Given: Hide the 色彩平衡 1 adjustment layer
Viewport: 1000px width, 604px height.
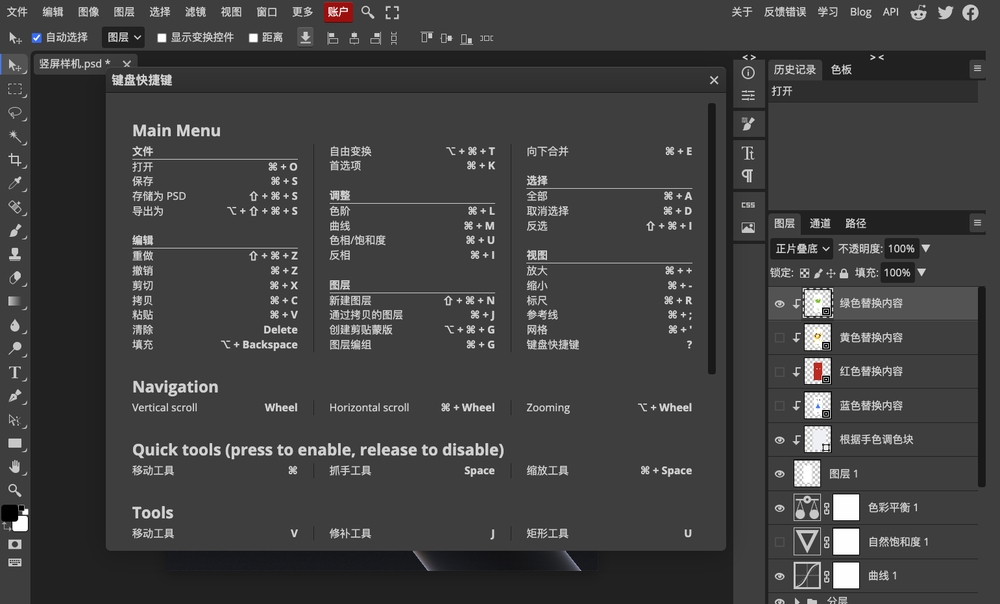Looking at the screenshot, I should [779, 508].
